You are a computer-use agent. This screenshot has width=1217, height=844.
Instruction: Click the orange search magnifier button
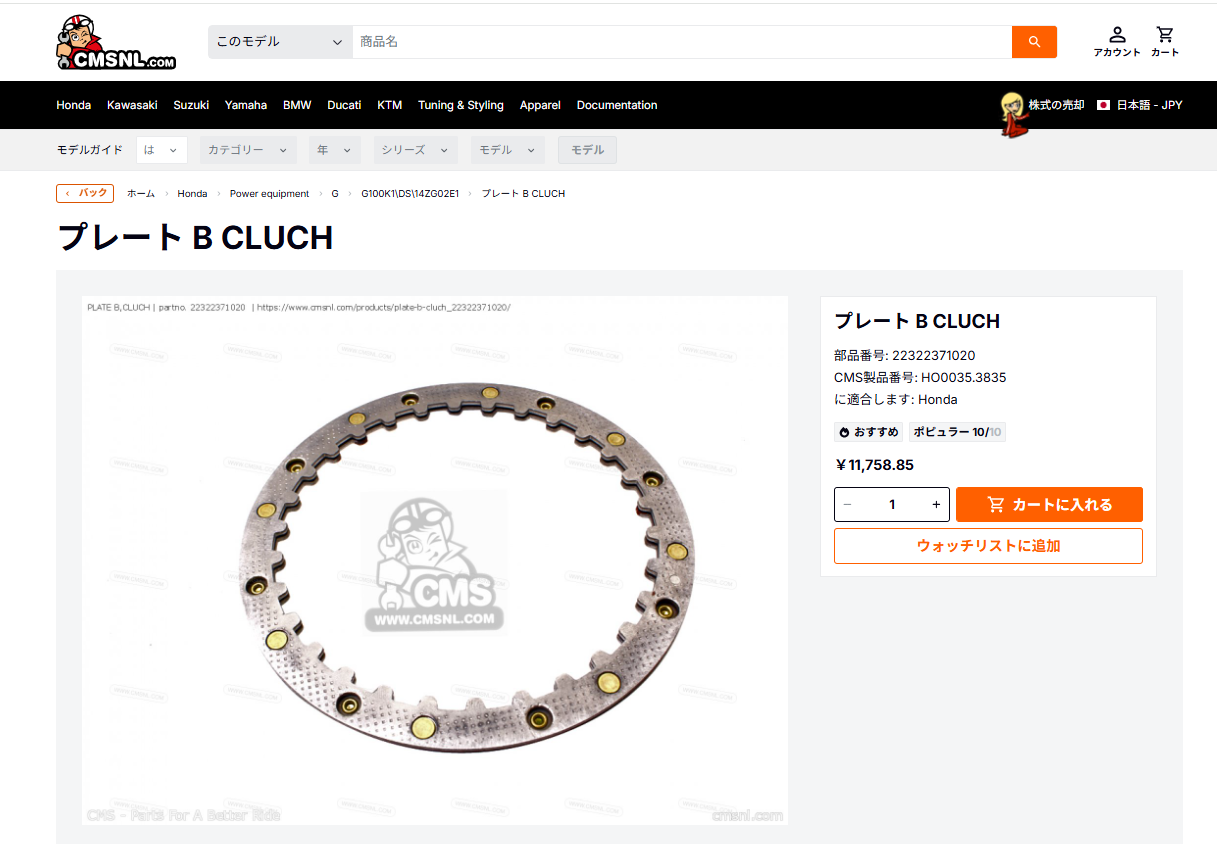pyautogui.click(x=1034, y=42)
